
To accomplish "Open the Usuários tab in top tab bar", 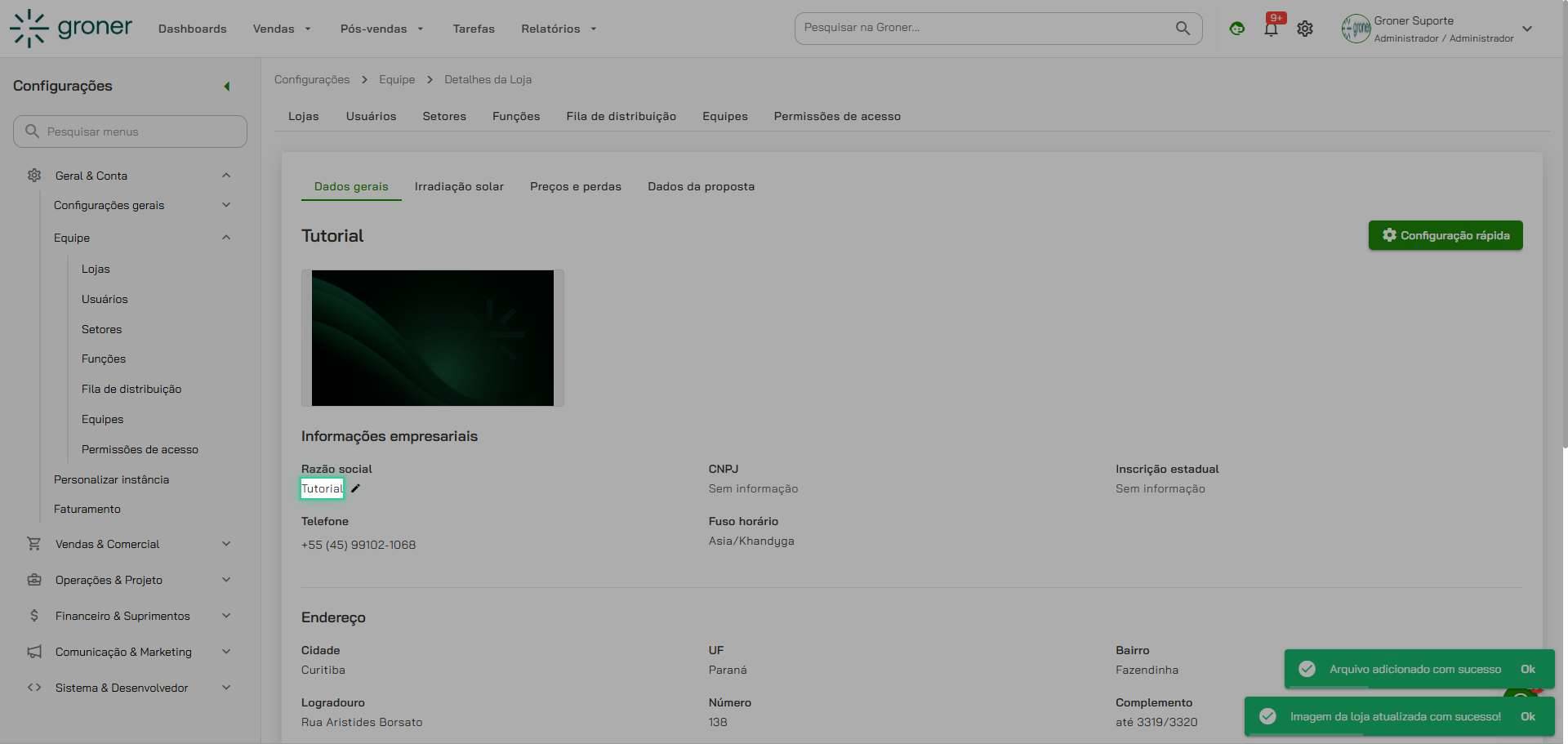I will [x=372, y=117].
